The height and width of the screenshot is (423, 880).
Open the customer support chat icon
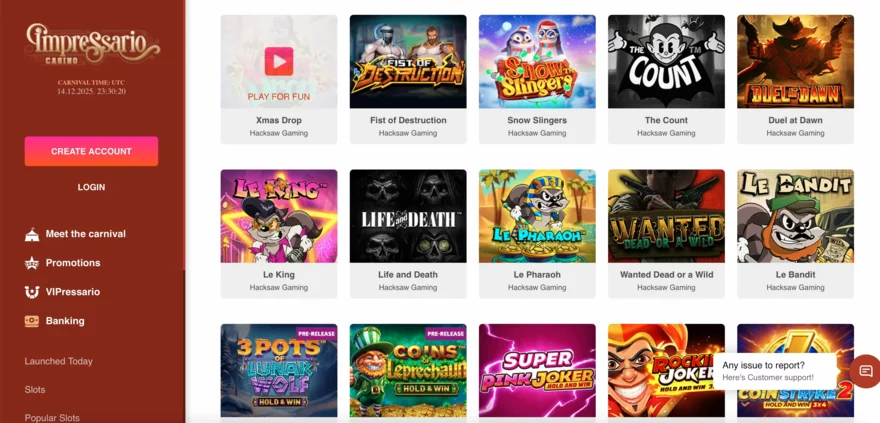[866, 371]
